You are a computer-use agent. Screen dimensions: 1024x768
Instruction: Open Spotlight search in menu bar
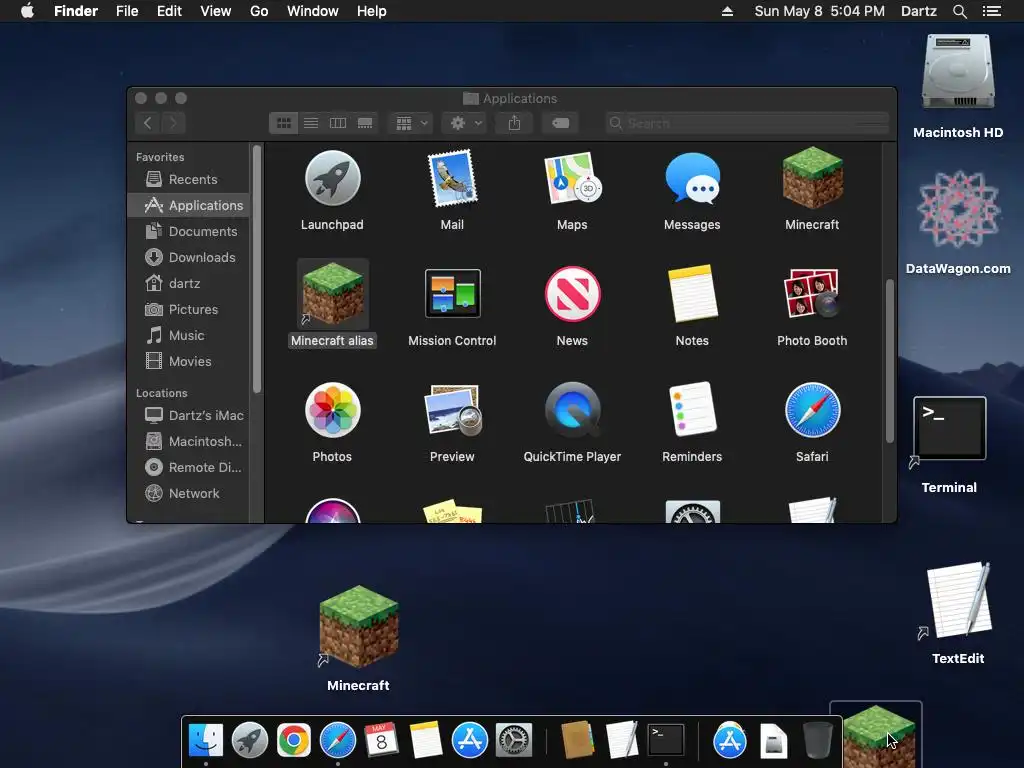tap(959, 11)
